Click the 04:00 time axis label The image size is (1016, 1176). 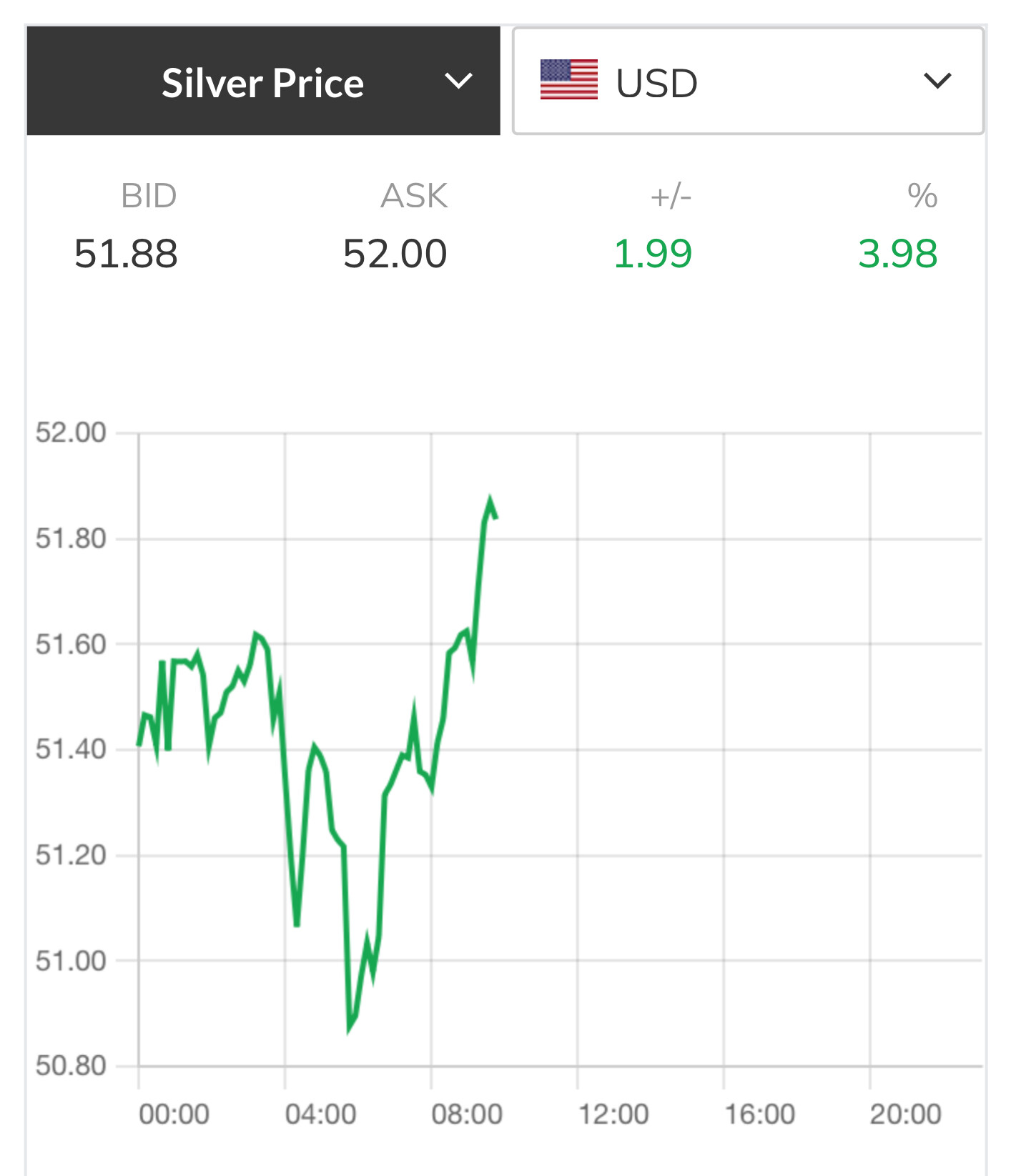pyautogui.click(x=320, y=1114)
